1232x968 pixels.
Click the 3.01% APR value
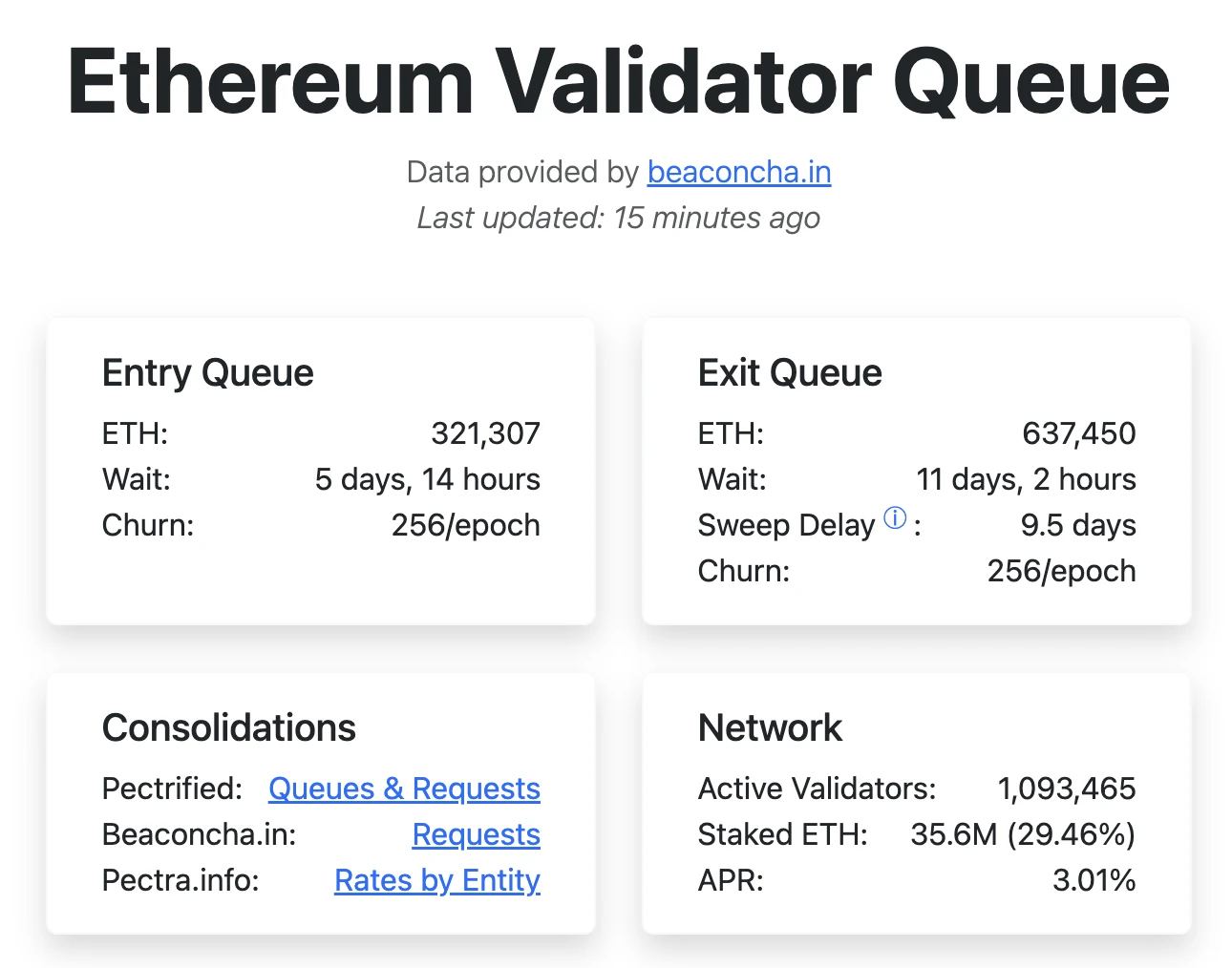coord(1094,880)
